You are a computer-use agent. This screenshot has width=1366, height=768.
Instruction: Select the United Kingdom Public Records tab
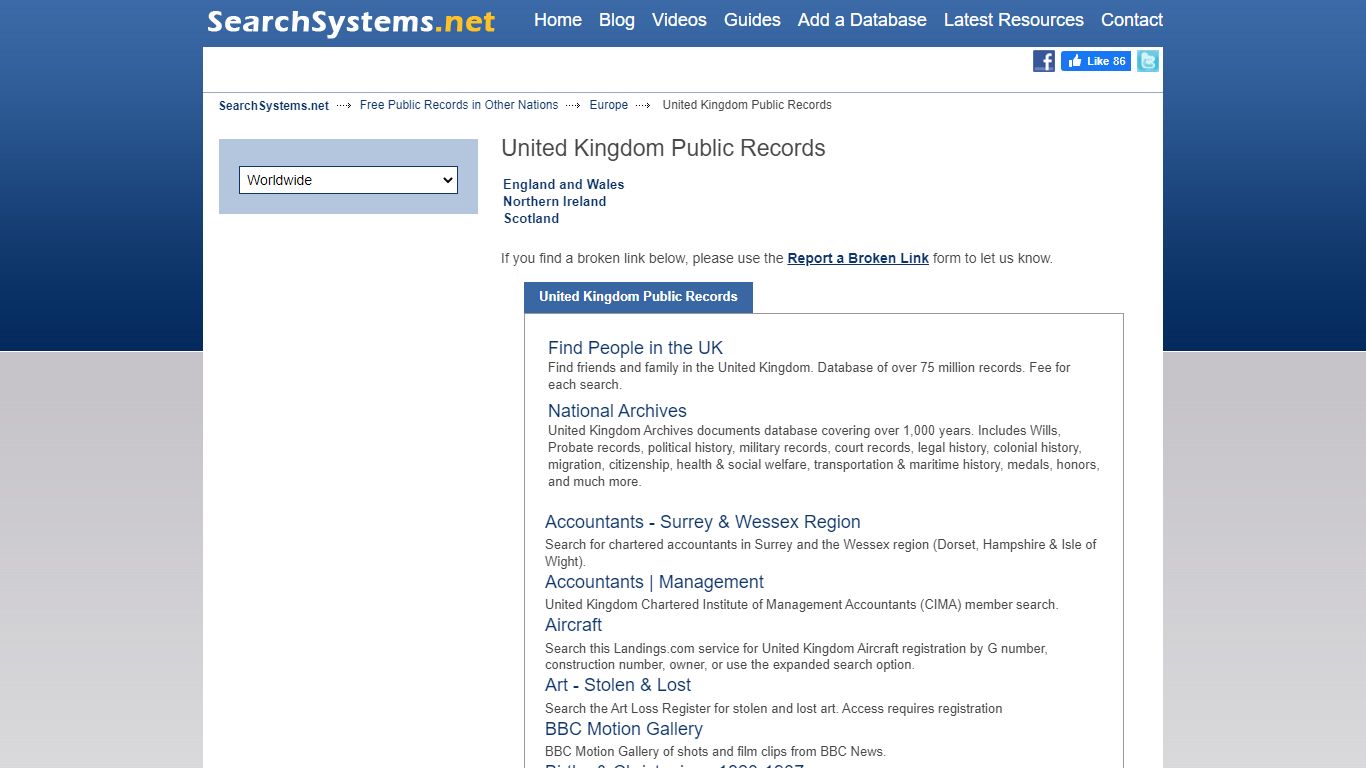pyautogui.click(x=638, y=297)
